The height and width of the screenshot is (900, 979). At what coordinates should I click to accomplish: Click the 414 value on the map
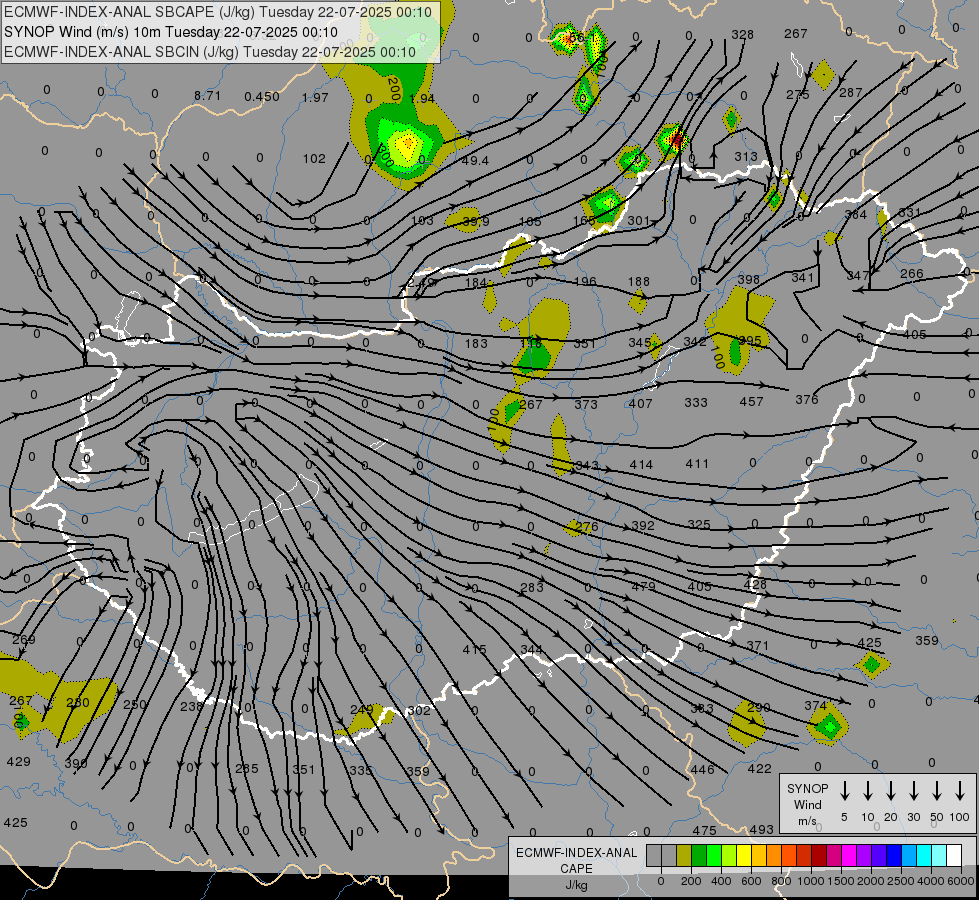point(641,464)
